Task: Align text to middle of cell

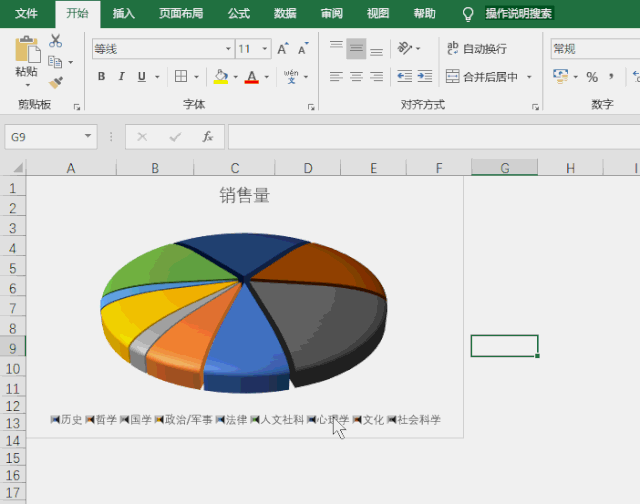Action: tap(356, 49)
